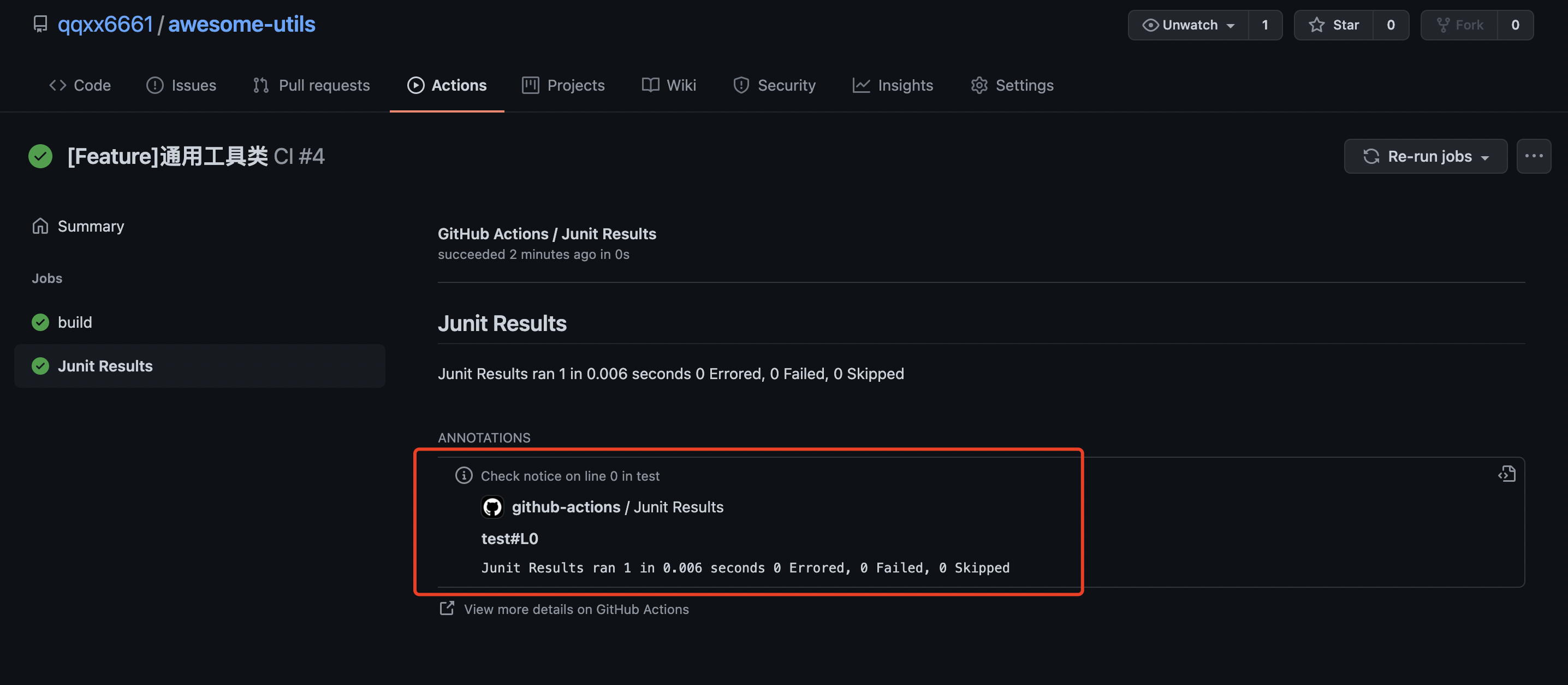Switch to the Issues tab
The width and height of the screenshot is (1568, 685).
[x=181, y=85]
